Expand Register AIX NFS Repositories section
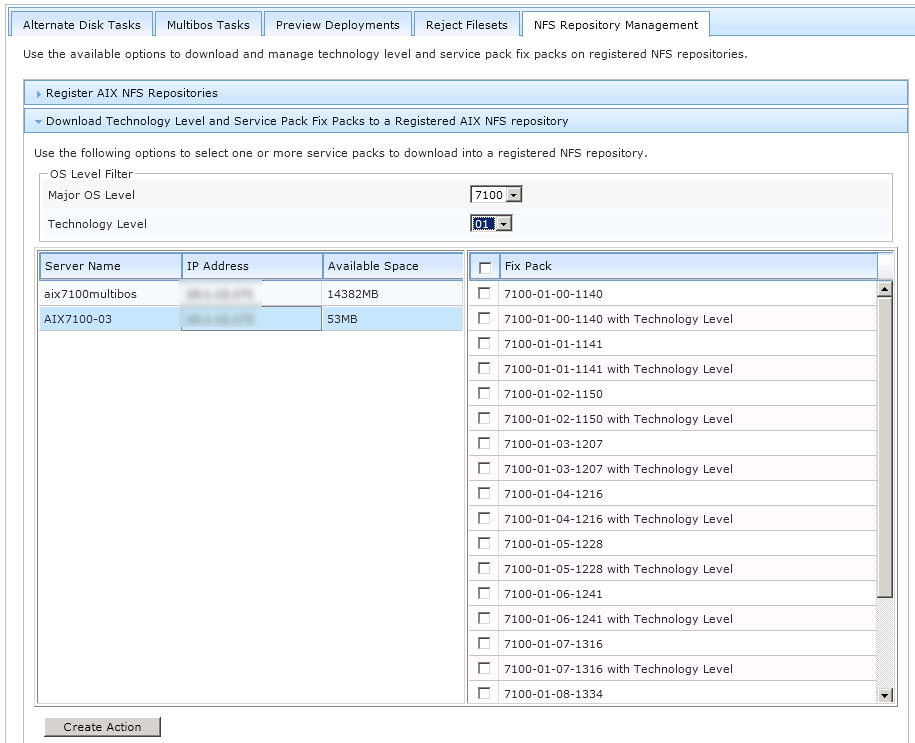 pyautogui.click(x=131, y=93)
